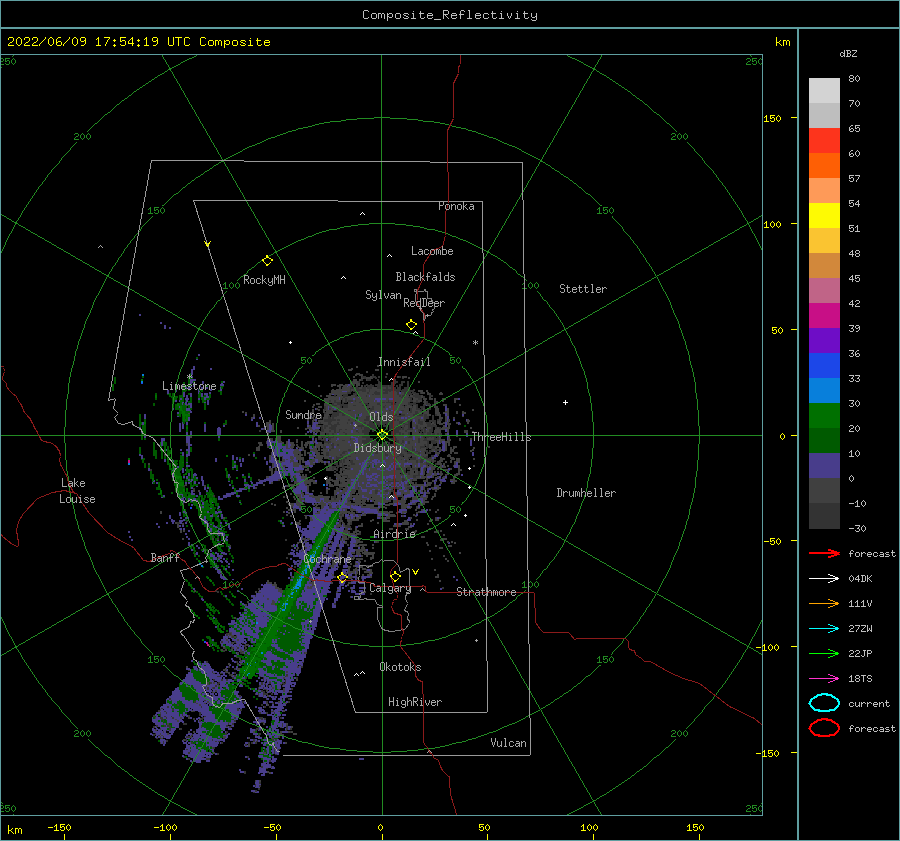Image resolution: width=900 pixels, height=841 pixels.
Task: Click the orange 111V arrow legend
Action: point(824,603)
